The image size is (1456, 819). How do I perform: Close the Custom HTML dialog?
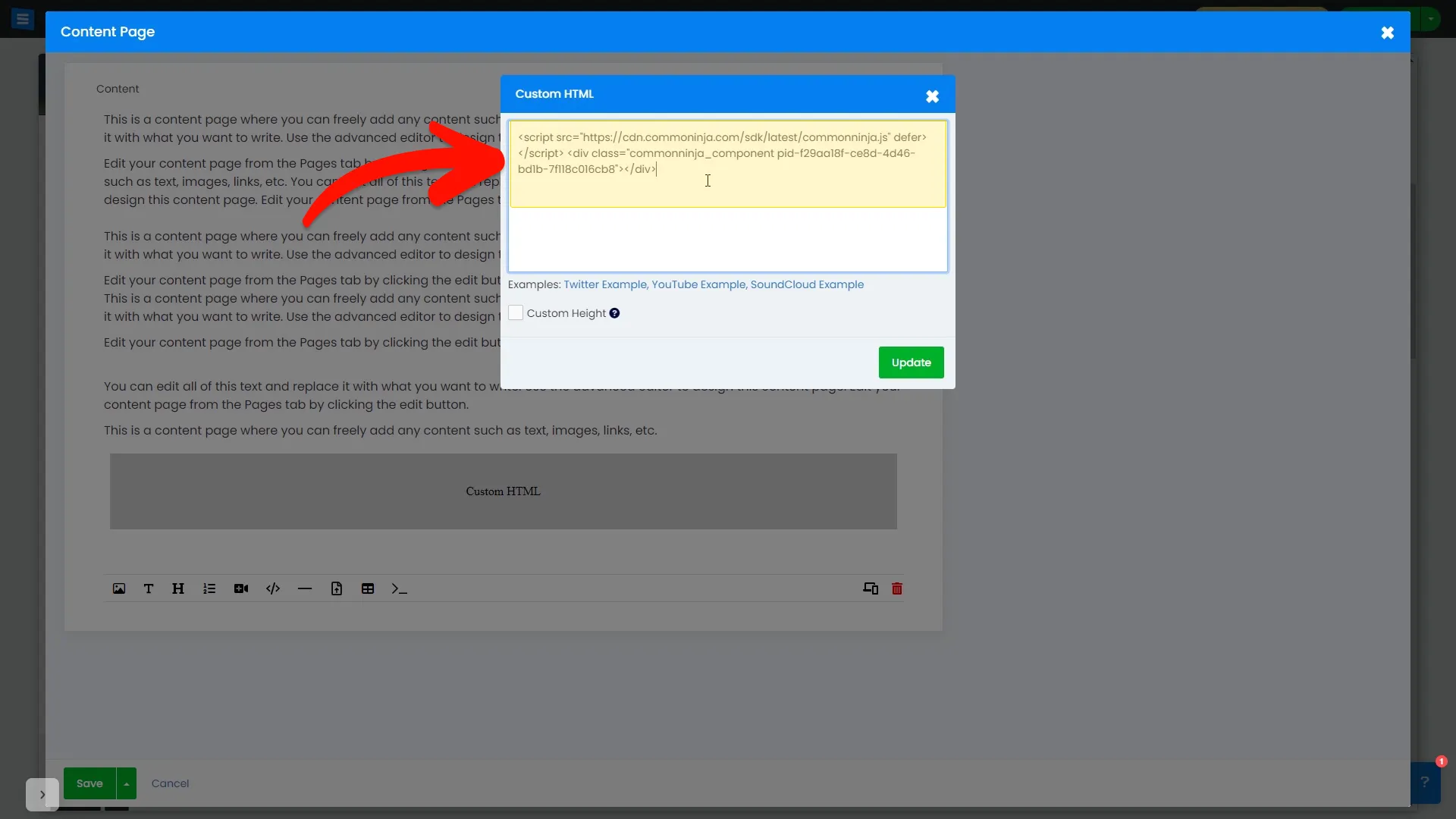click(933, 96)
